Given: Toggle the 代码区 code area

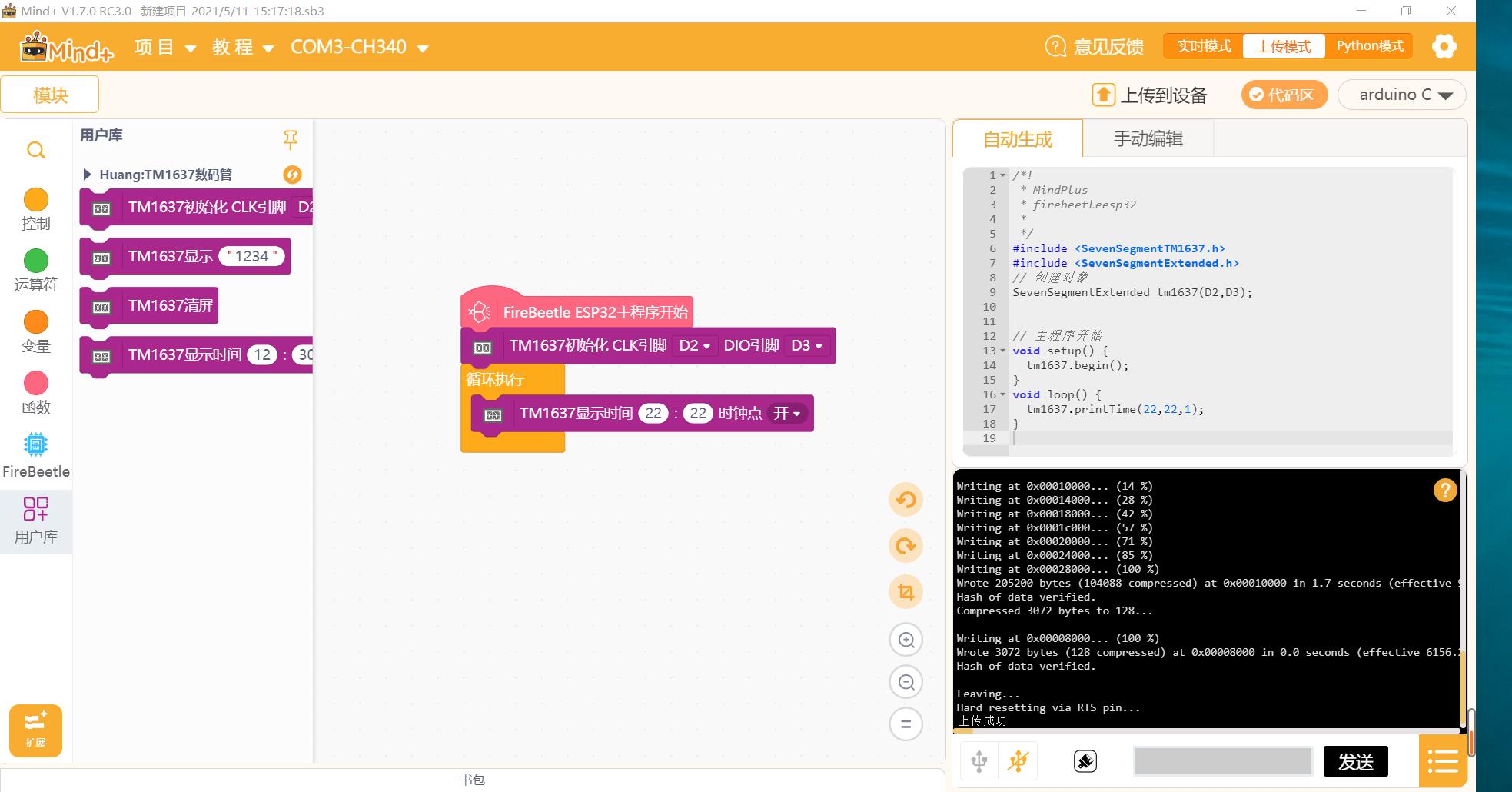Looking at the screenshot, I should [1284, 95].
